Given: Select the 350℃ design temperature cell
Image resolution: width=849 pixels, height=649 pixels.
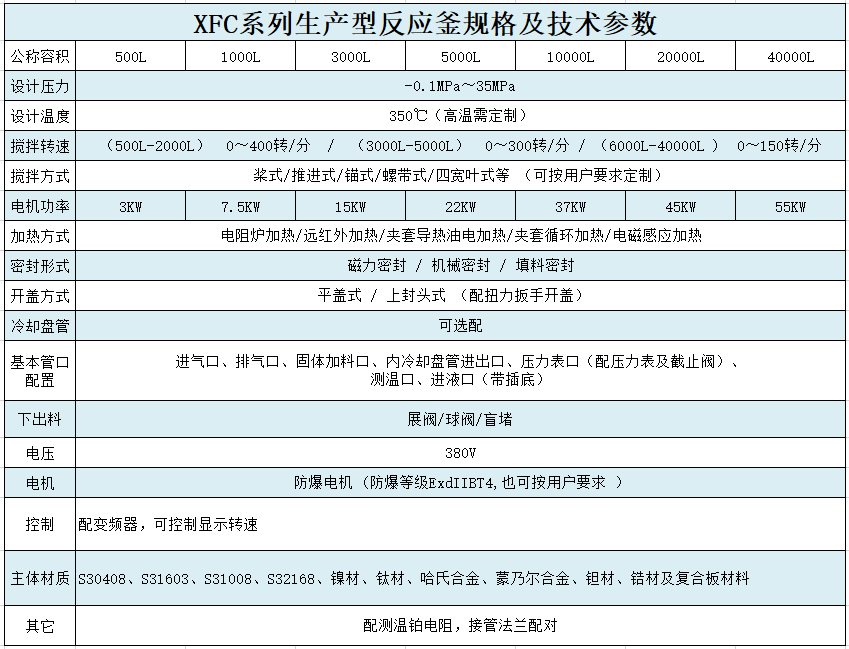Looking at the screenshot, I should tap(460, 116).
